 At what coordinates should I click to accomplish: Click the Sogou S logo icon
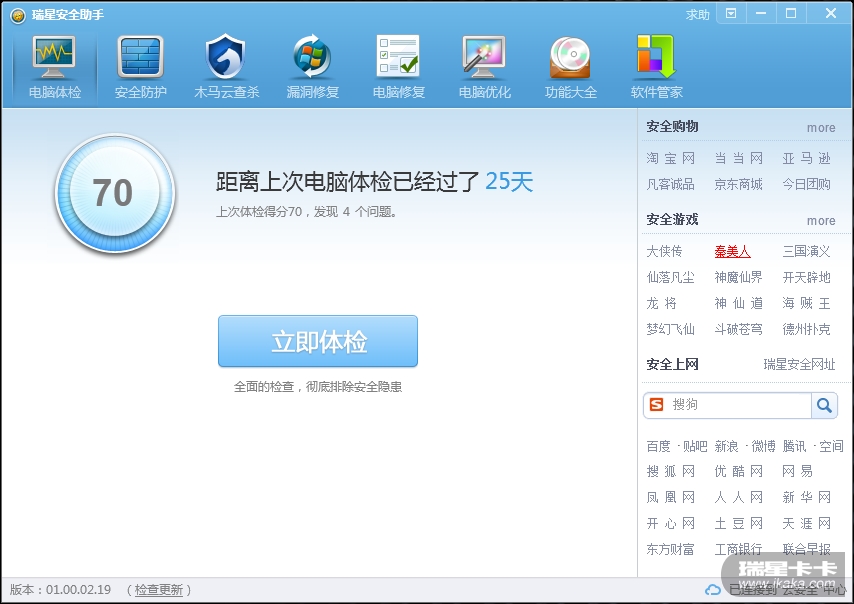[657, 404]
